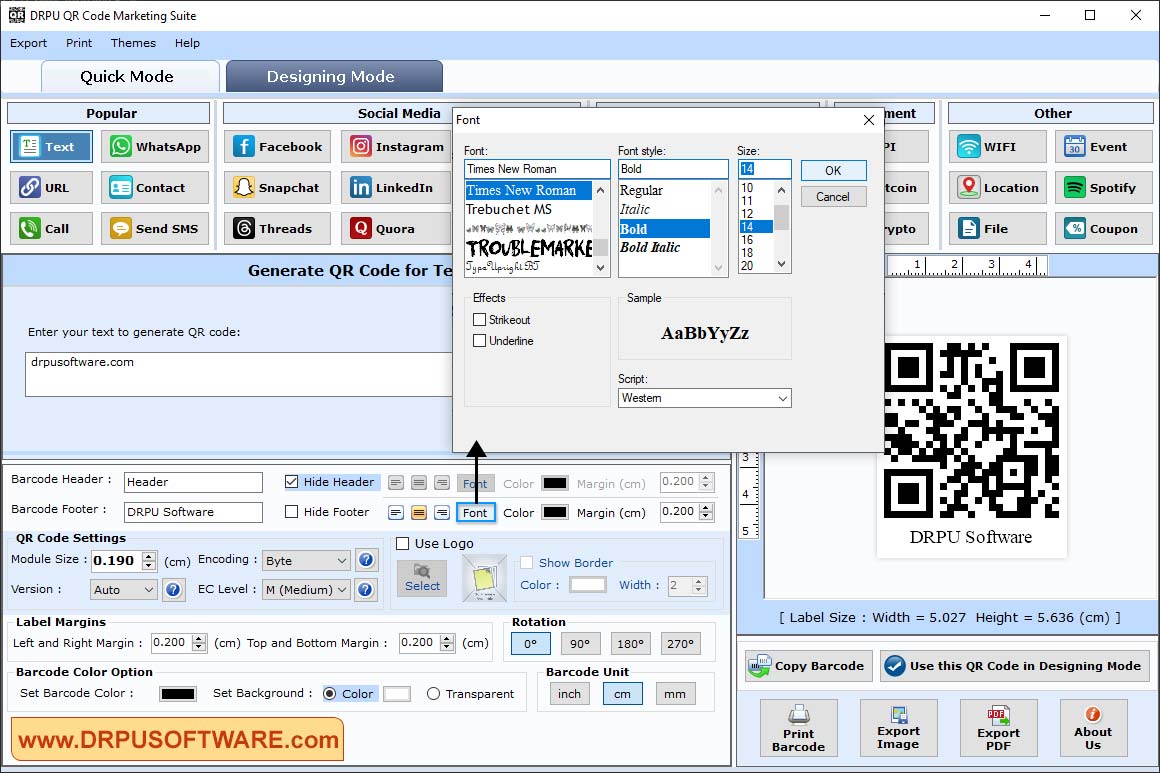Select the Color background radio button
The width and height of the screenshot is (1160, 773).
330,694
